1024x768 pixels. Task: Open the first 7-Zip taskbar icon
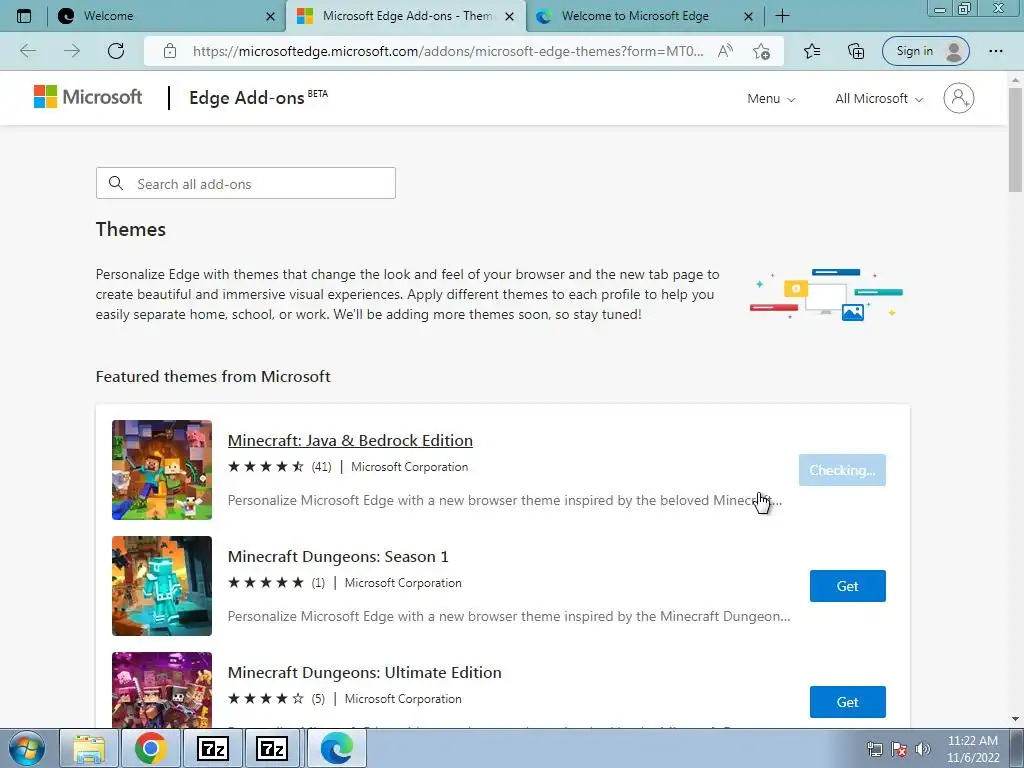212,748
